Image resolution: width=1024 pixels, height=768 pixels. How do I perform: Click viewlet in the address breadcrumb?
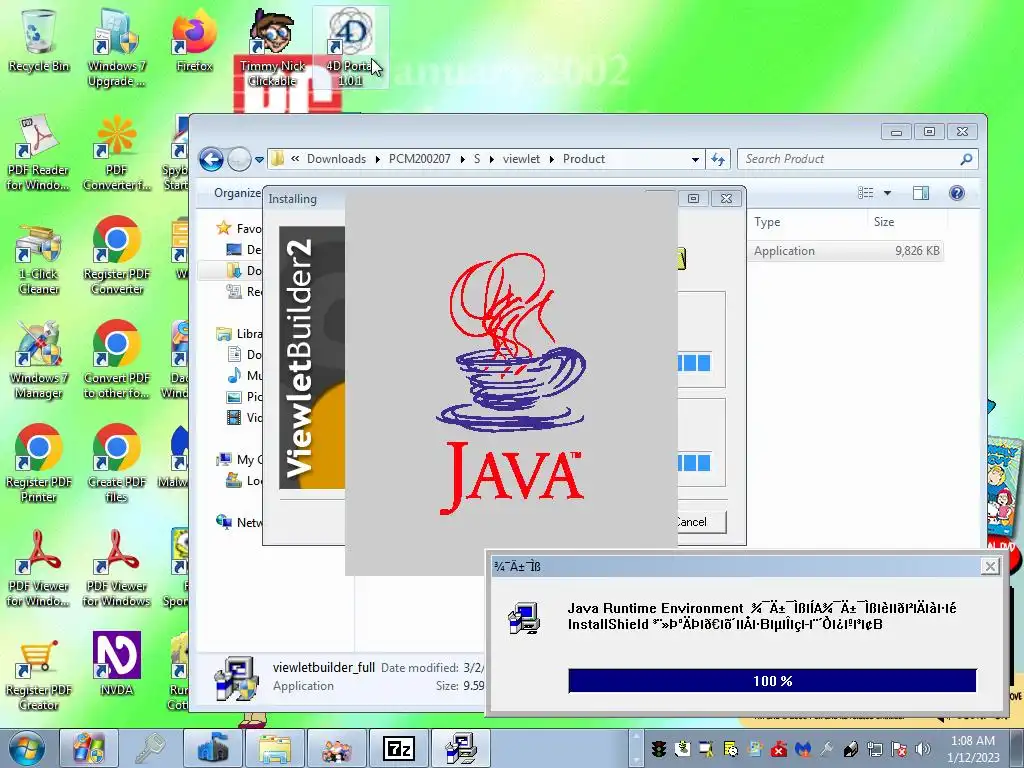[x=521, y=159]
